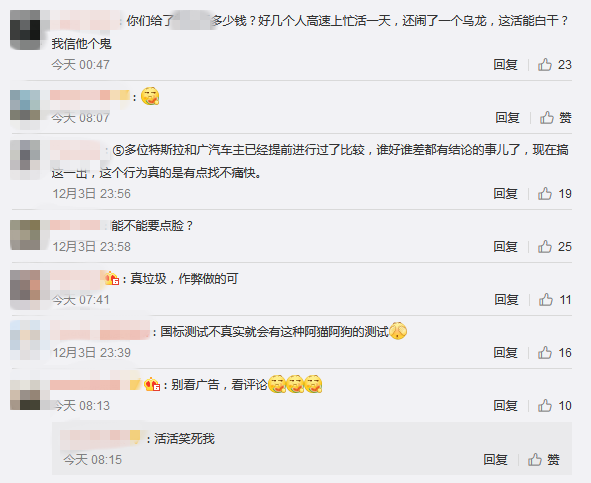591x483 pixels.
Task: Like the '真垃圾，作弊做的可' comment
Action: point(555,300)
